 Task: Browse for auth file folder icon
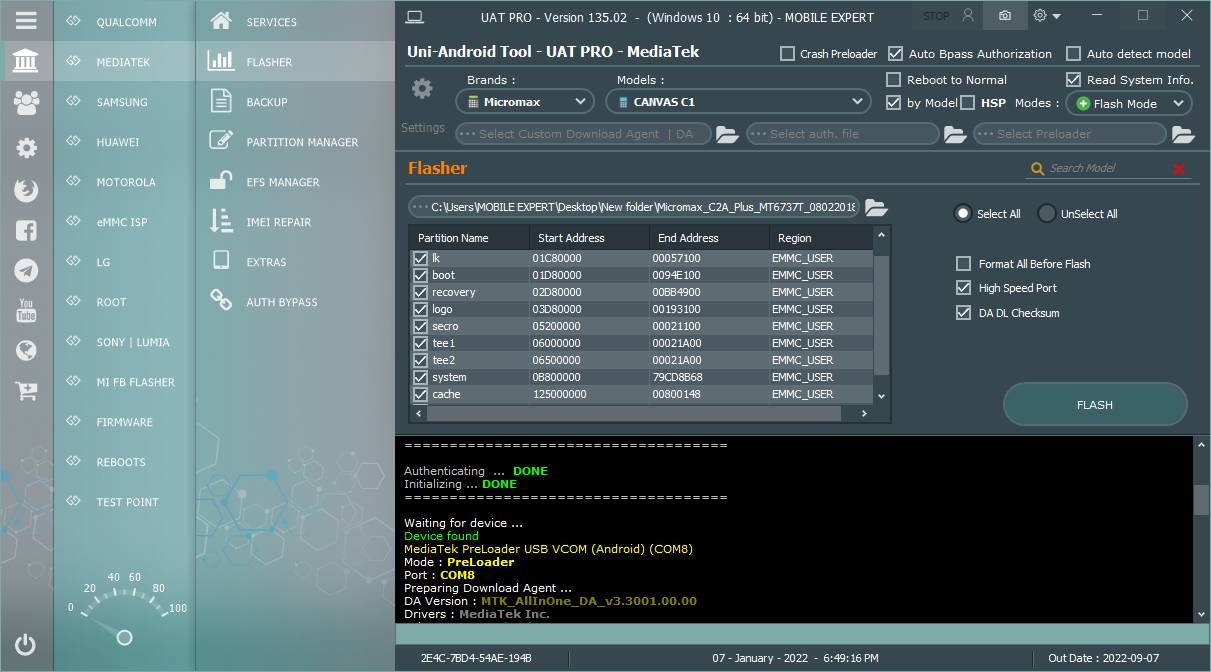point(955,134)
